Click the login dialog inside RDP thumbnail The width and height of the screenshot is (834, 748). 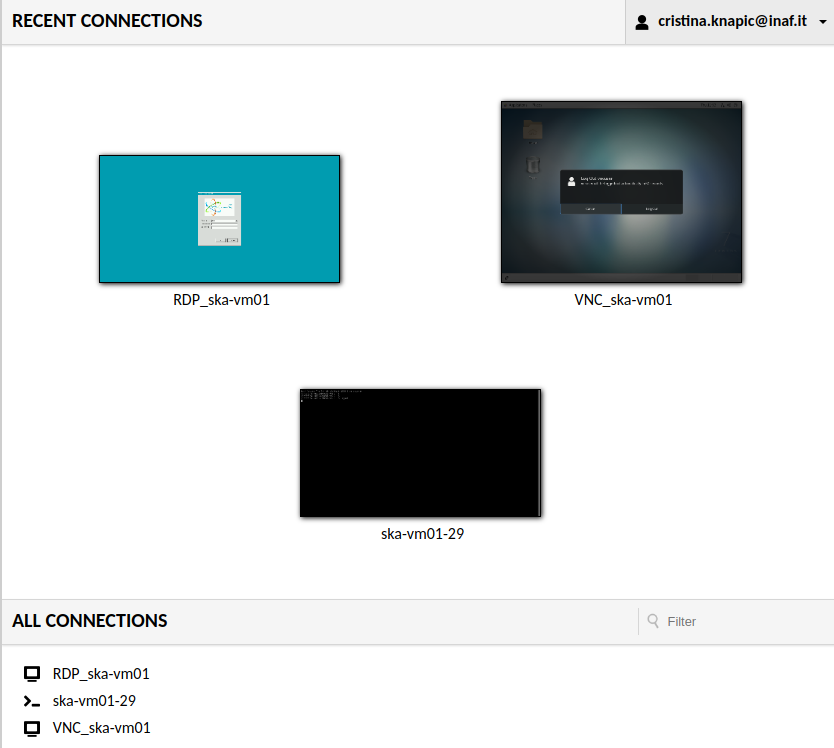pos(219,219)
